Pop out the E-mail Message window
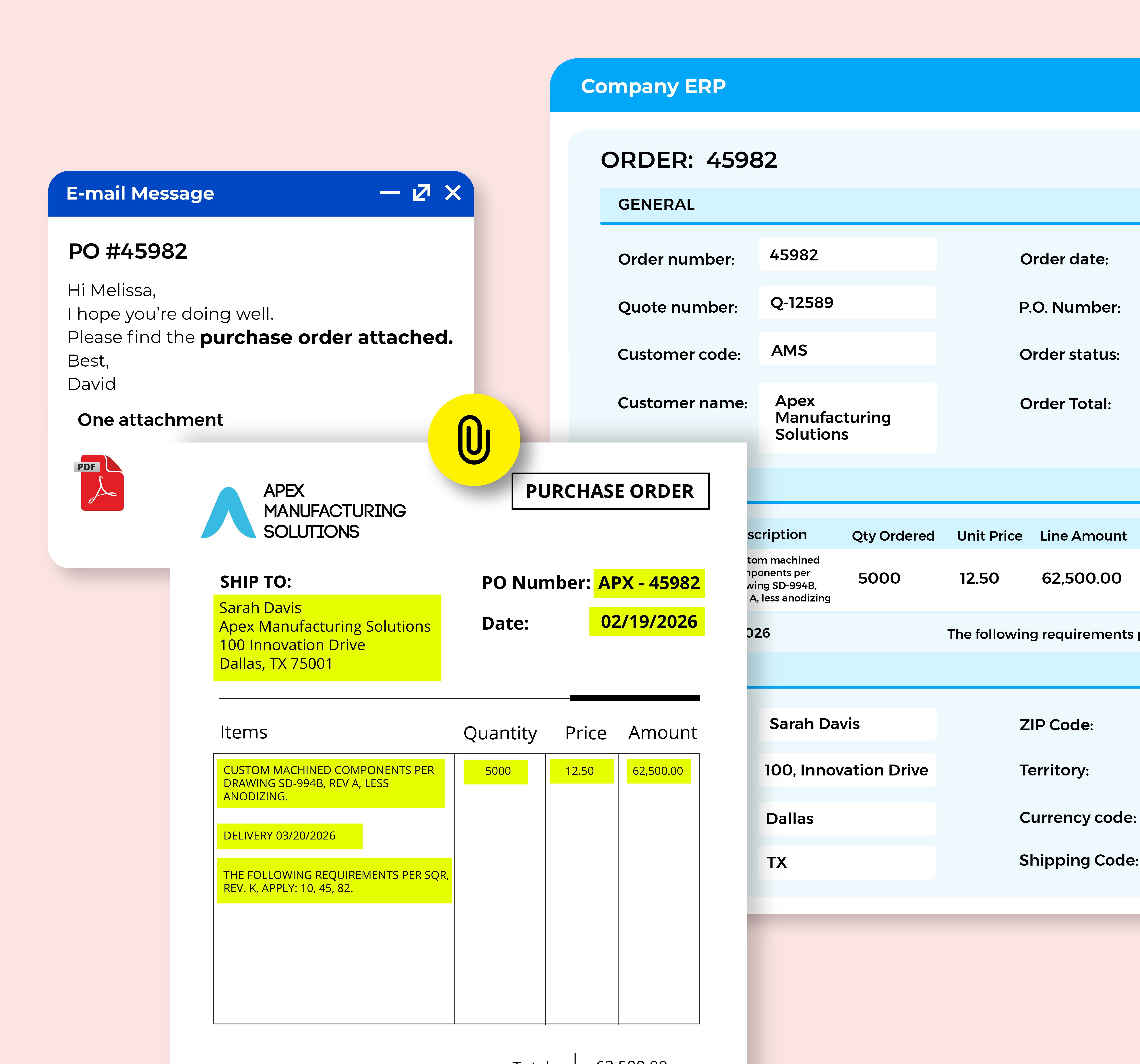This screenshot has width=1140, height=1064. pyautogui.click(x=421, y=193)
